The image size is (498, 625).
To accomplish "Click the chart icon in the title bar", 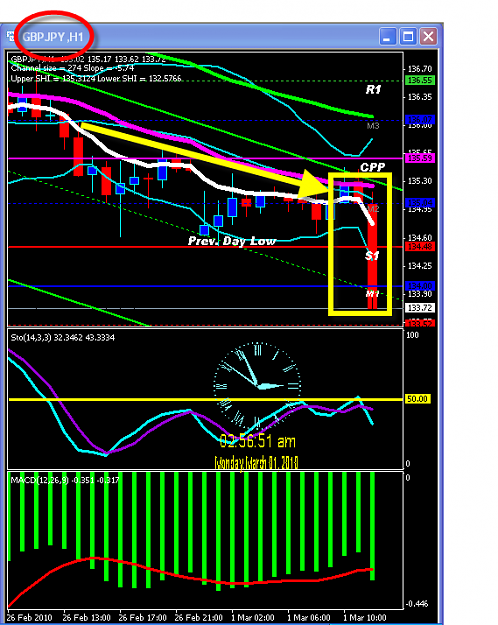I will coord(11,36).
